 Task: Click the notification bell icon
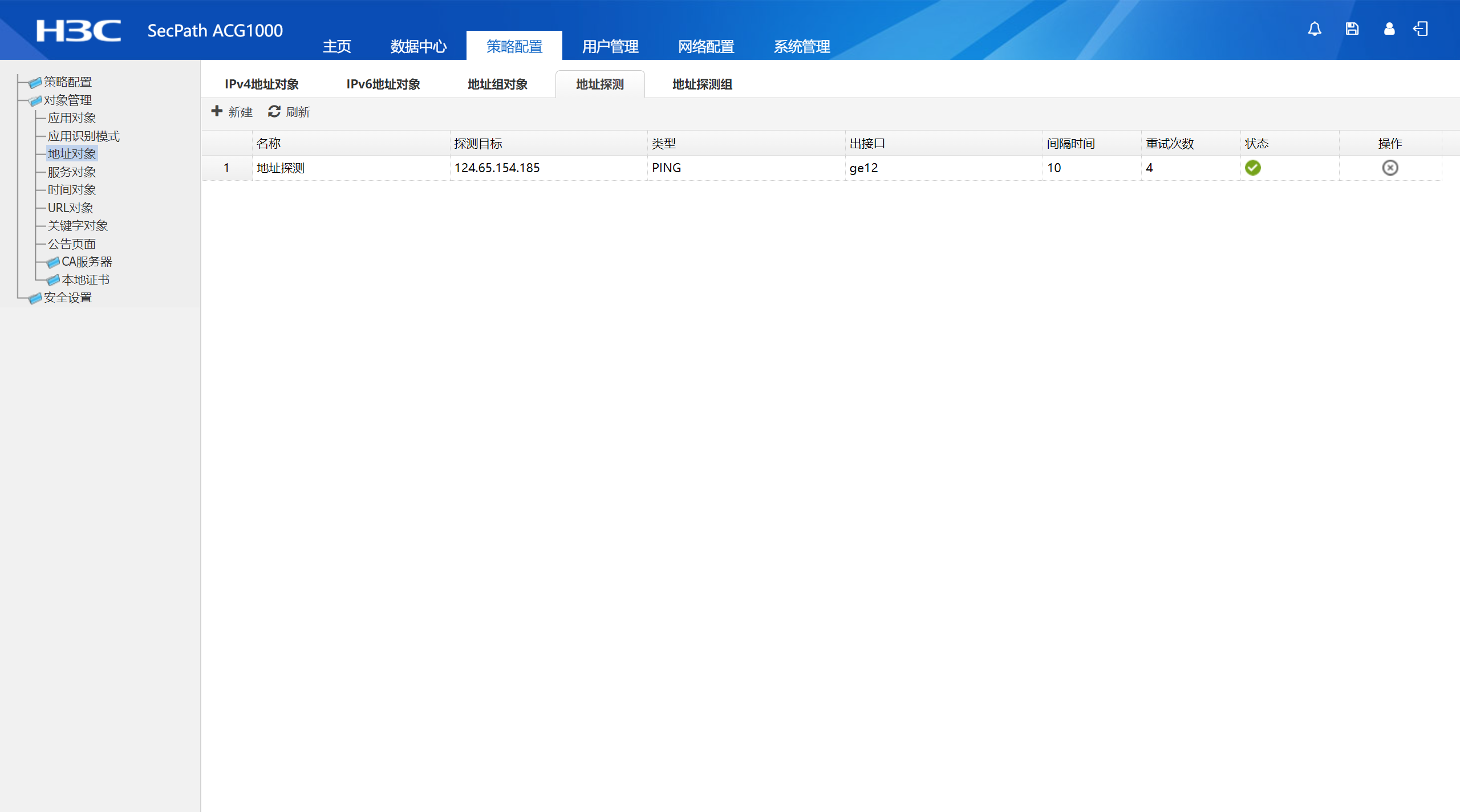1315,29
